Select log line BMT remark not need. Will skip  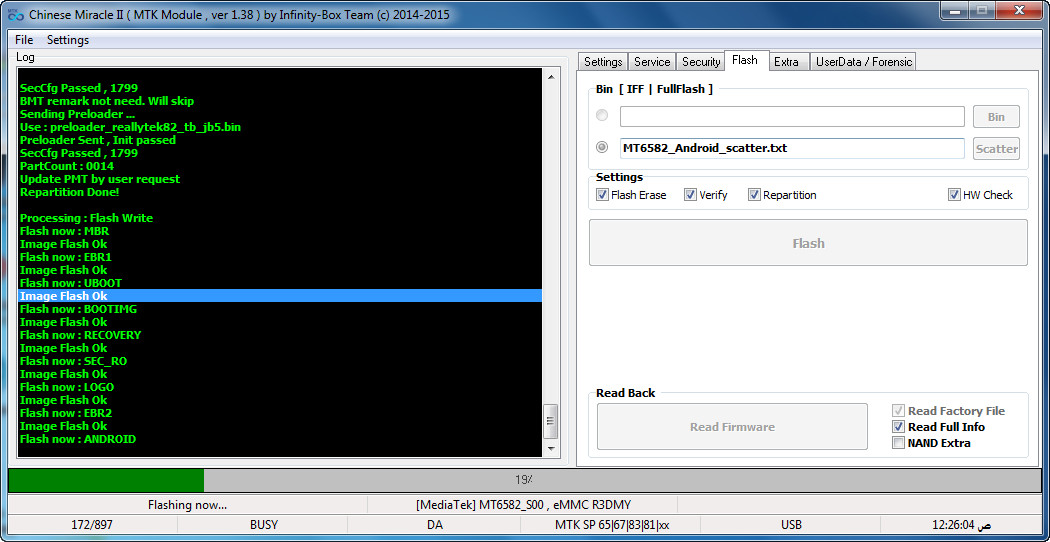coord(106,101)
